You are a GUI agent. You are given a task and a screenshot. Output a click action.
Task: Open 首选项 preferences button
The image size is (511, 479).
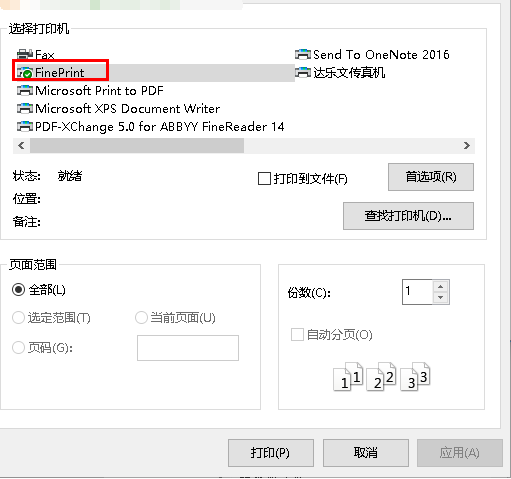pyautogui.click(x=431, y=177)
